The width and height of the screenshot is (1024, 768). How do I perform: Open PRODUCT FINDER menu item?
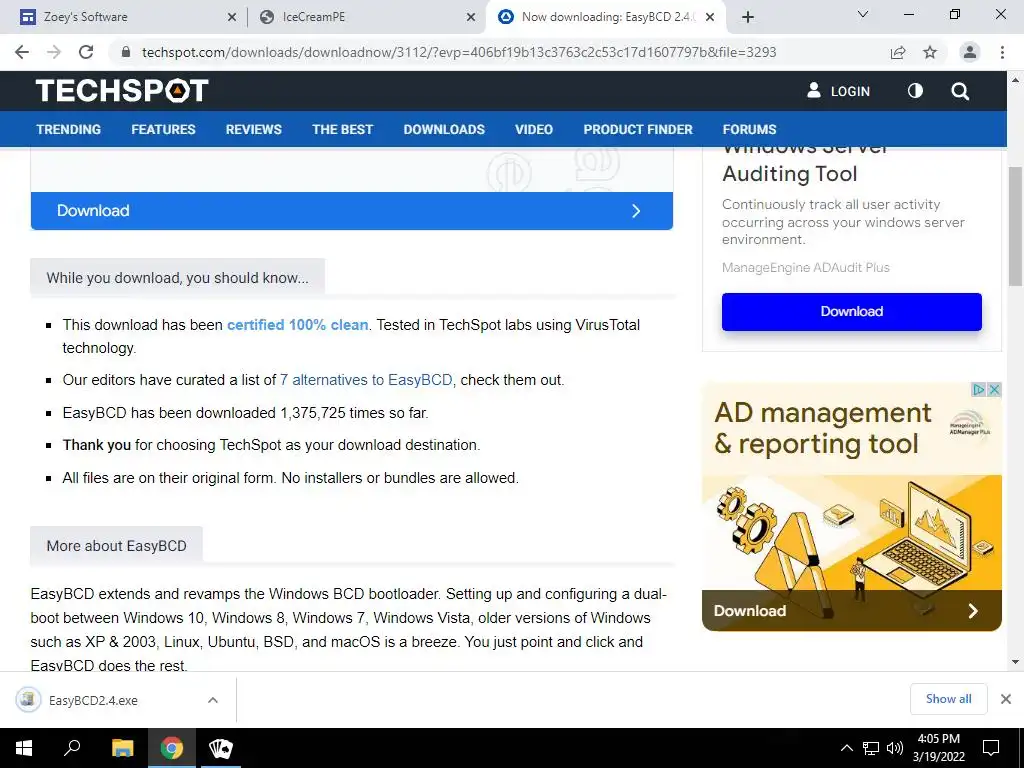[x=638, y=129]
